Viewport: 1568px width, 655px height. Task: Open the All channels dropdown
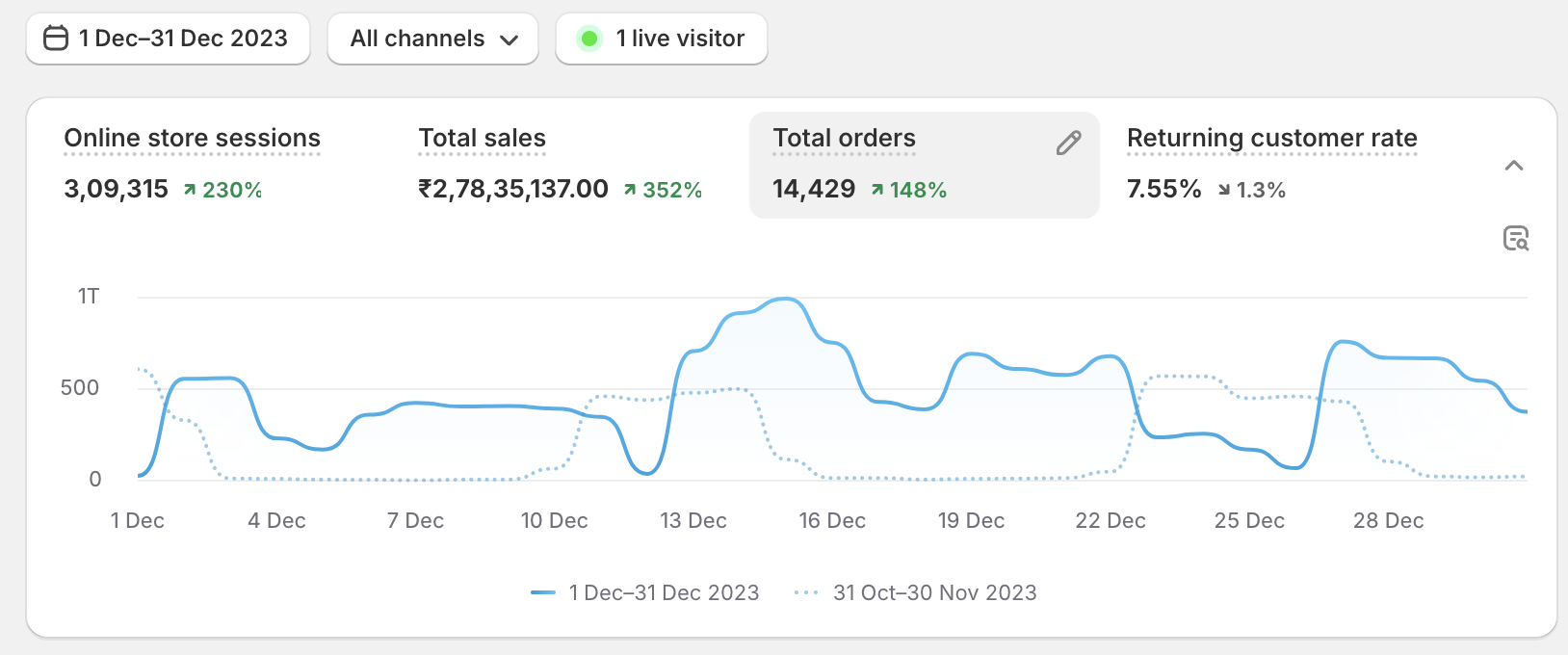tap(432, 39)
